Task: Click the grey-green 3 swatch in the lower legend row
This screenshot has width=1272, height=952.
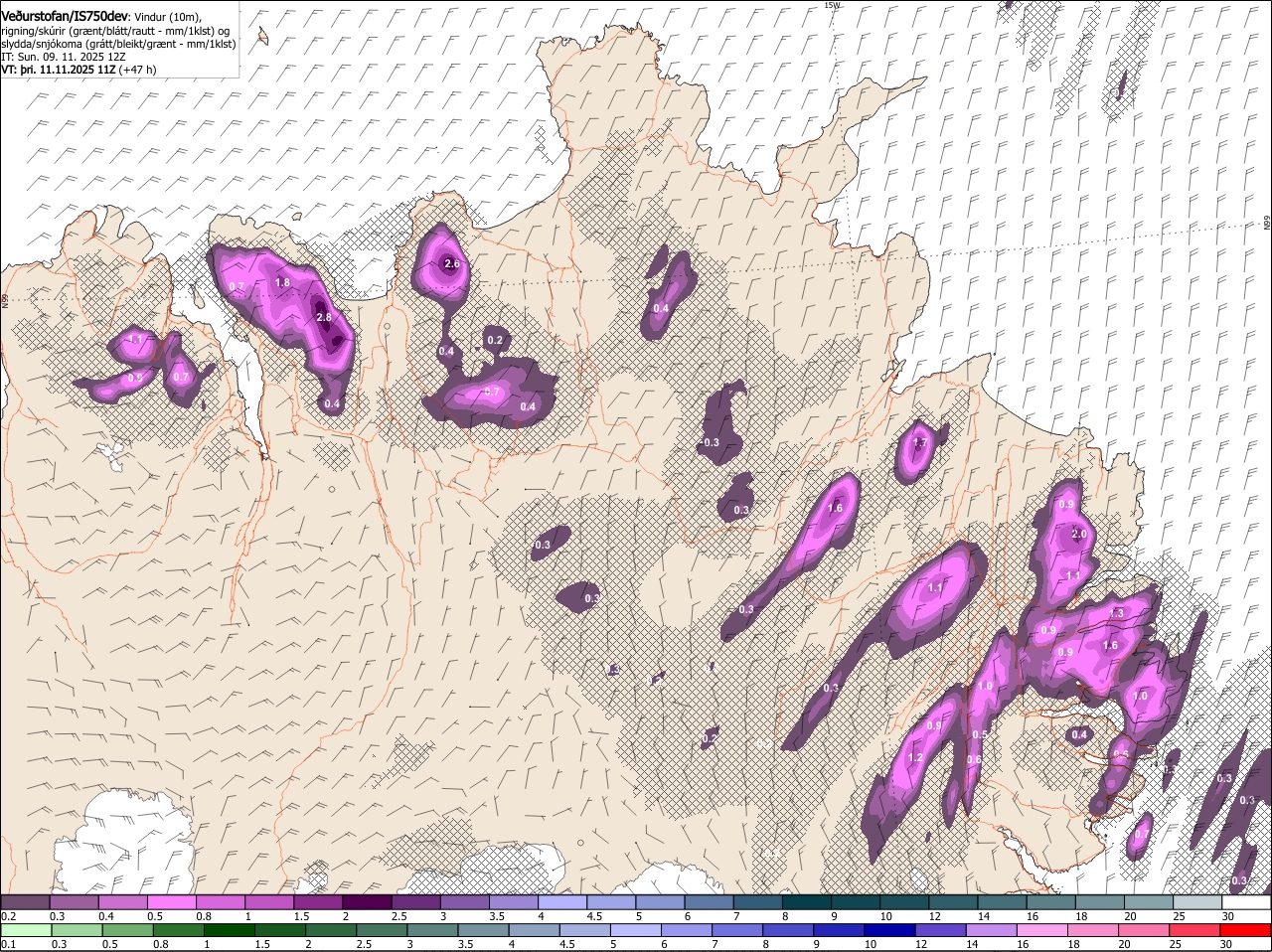Action: point(433,930)
